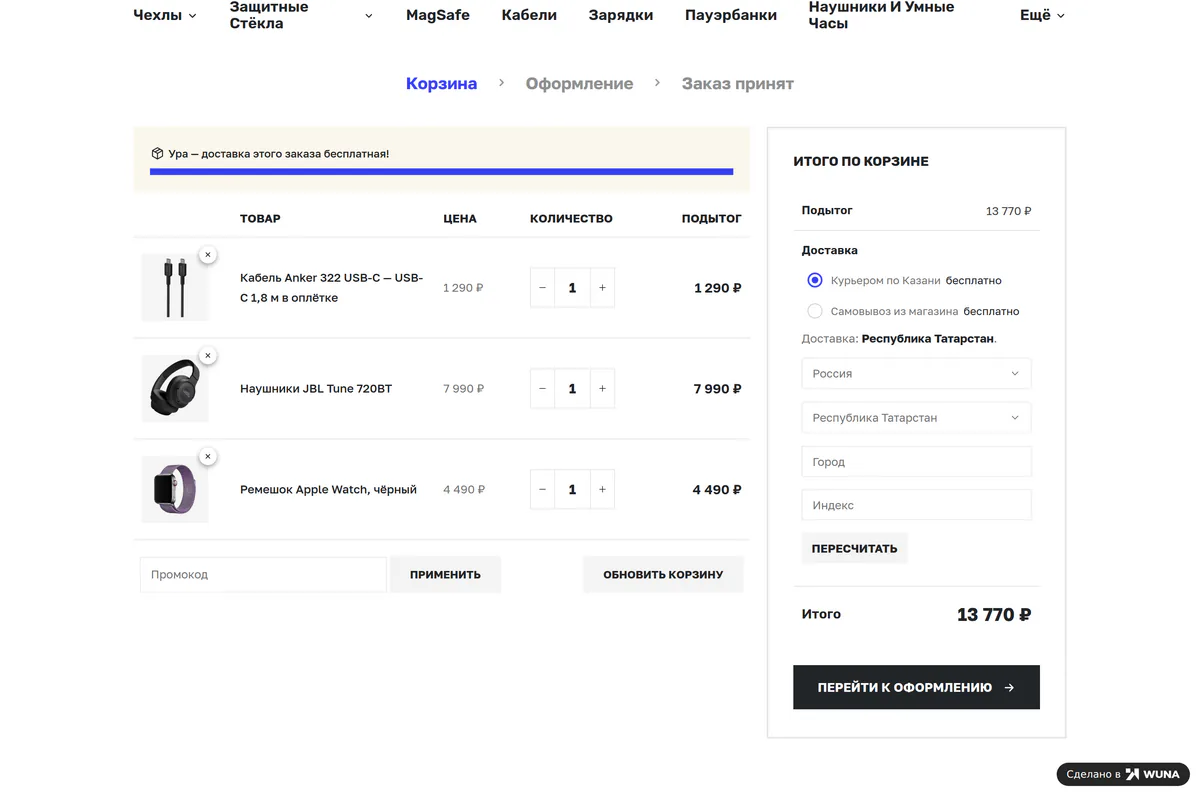Open the Apple Watch strap product thumbnail
The height and width of the screenshot is (796, 1200).
click(x=175, y=490)
